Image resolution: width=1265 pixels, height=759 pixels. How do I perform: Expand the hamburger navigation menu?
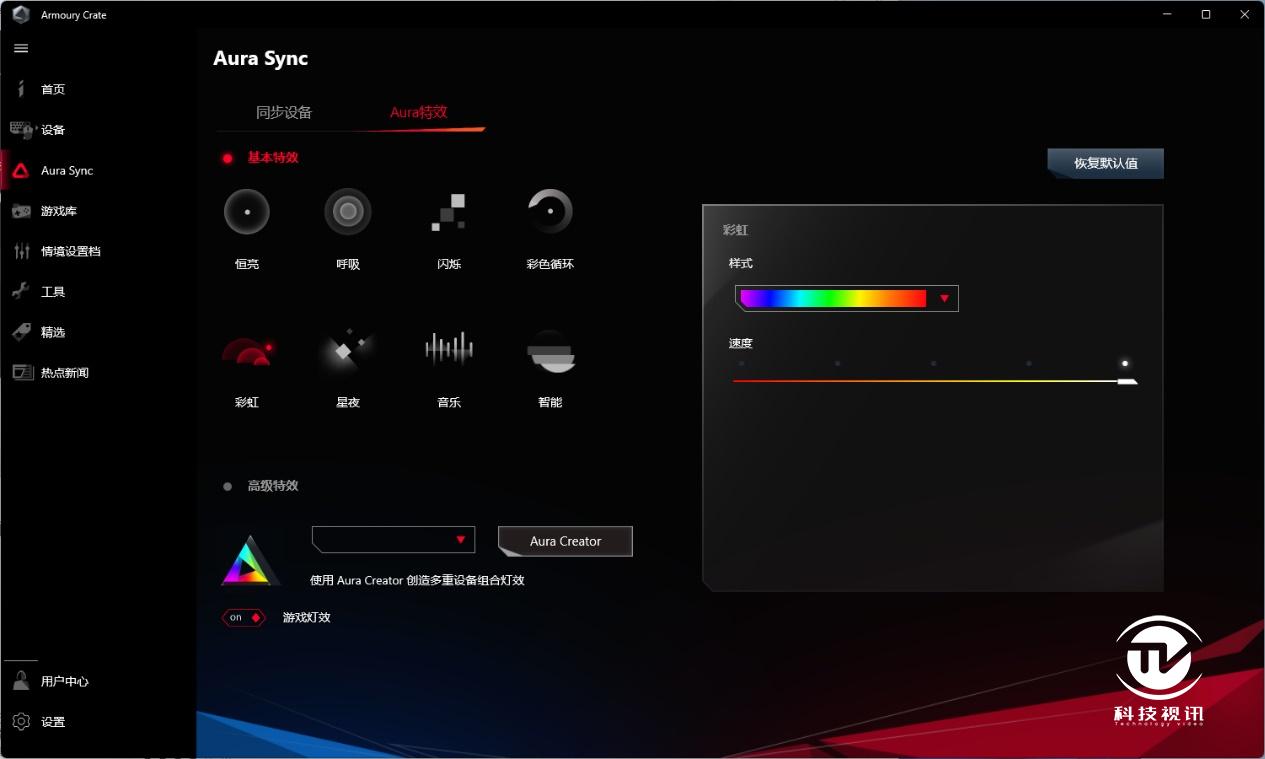[21, 48]
